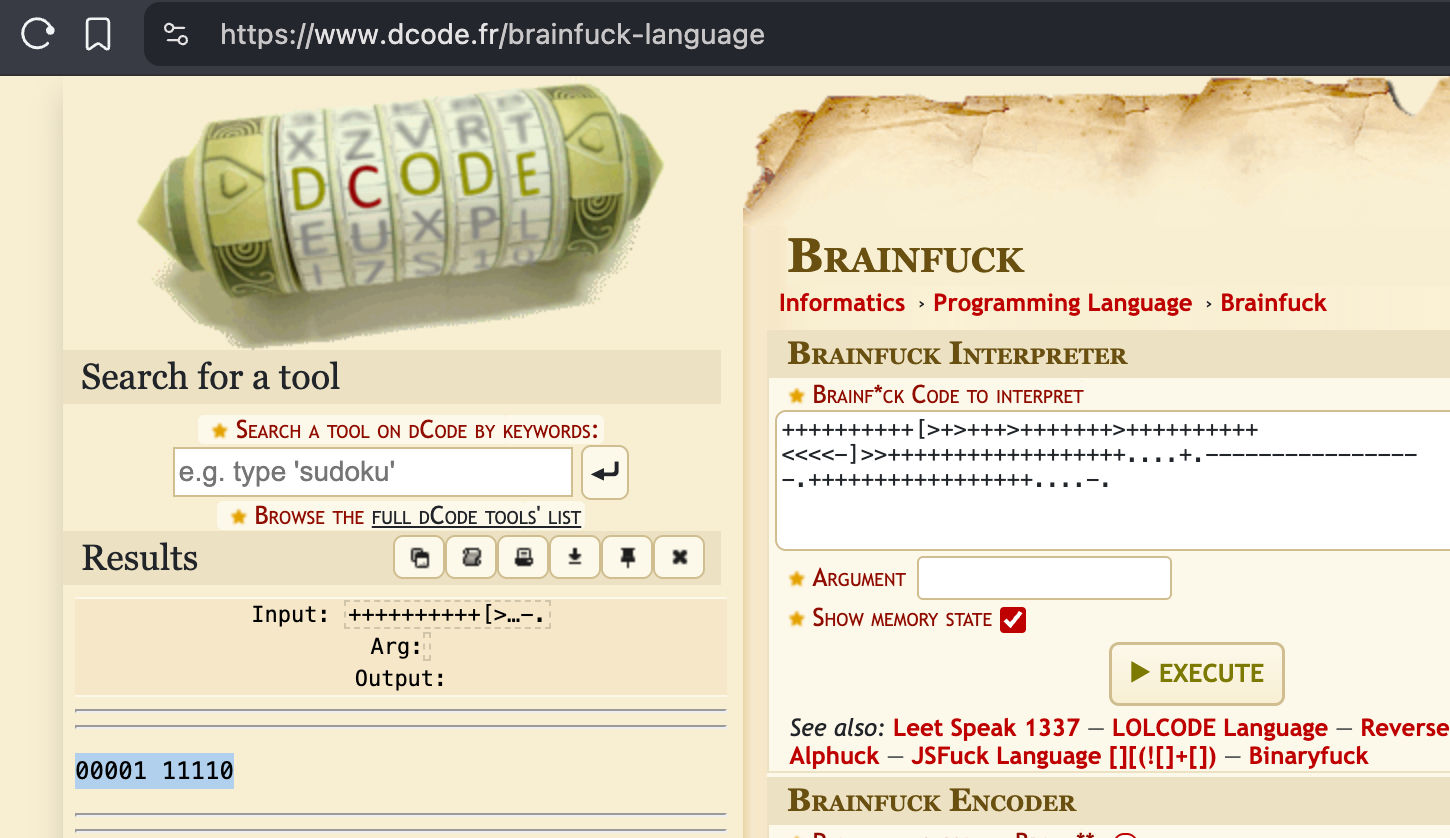The height and width of the screenshot is (838, 1450).
Task: Click the Results heading
Action: point(139,558)
